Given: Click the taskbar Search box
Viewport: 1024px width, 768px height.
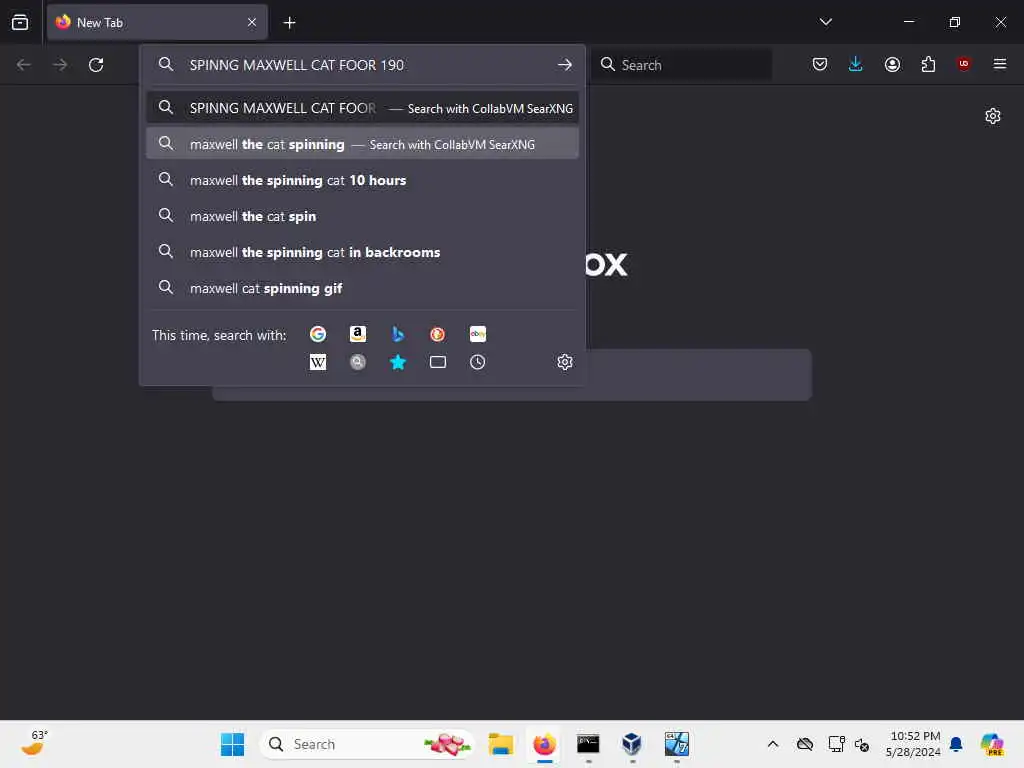Looking at the screenshot, I should click(367, 744).
